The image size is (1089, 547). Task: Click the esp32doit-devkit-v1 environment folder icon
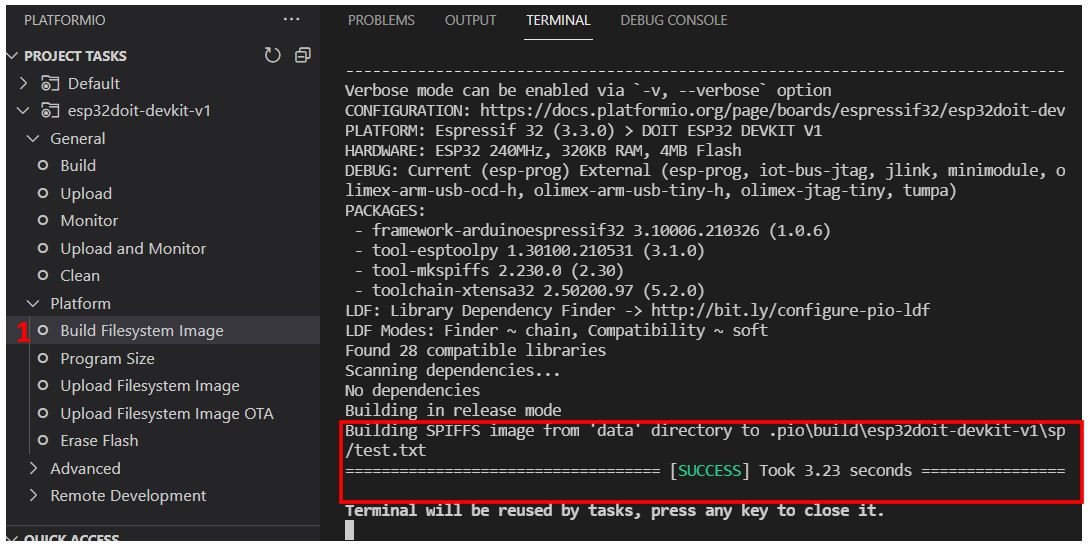pos(49,111)
